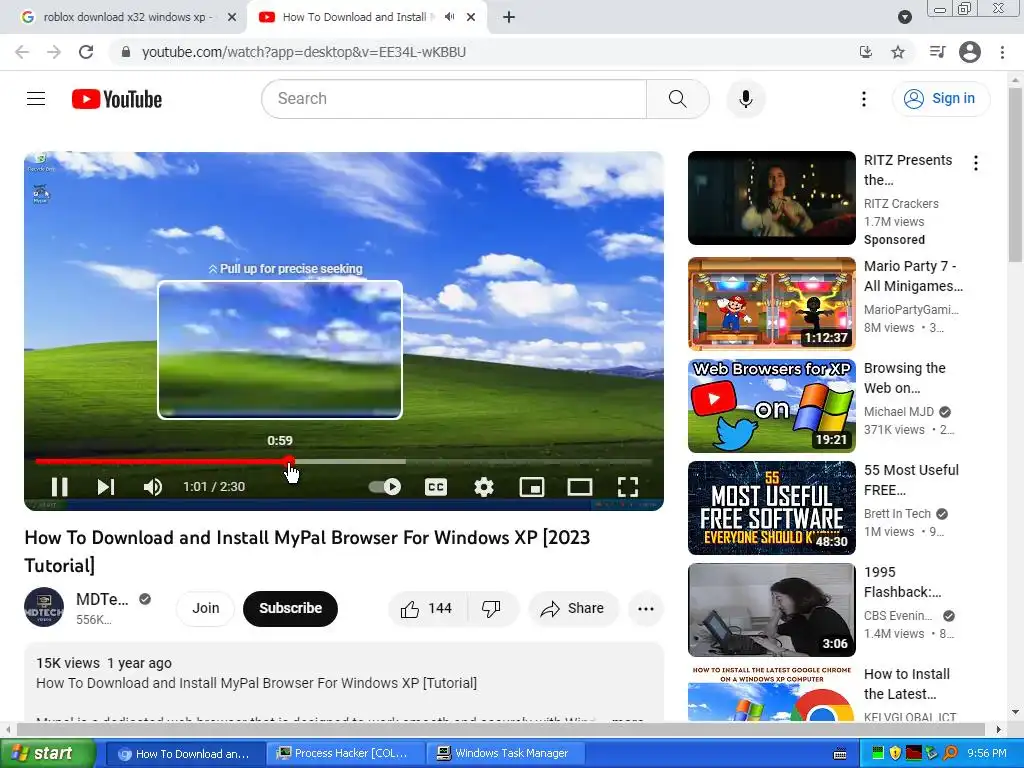Mute tab via speaker icon
1024x768 pixels.
coord(449,17)
